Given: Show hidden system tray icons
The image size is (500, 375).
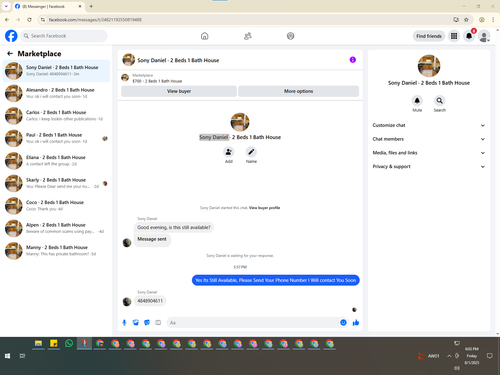Looking at the screenshot, I should point(449,356).
